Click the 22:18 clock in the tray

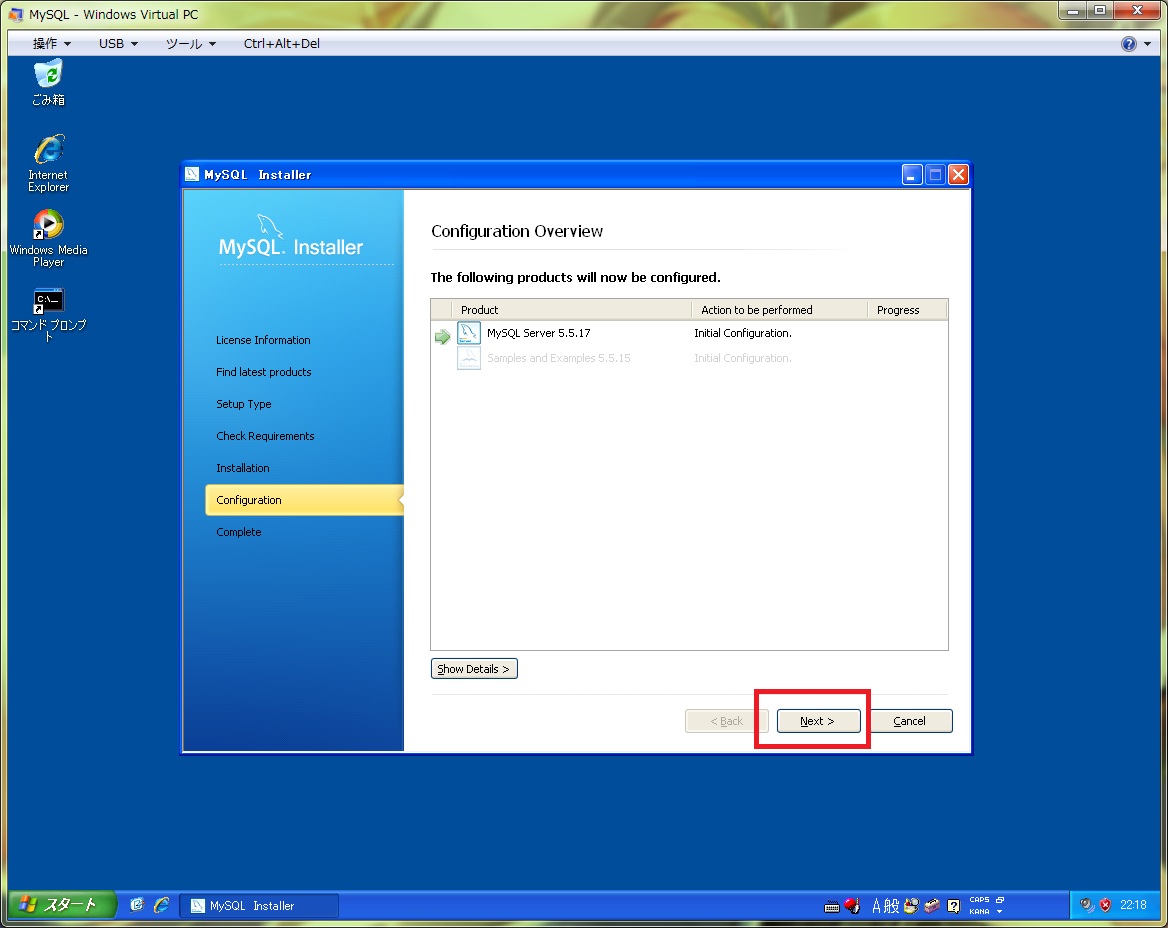(x=1133, y=905)
